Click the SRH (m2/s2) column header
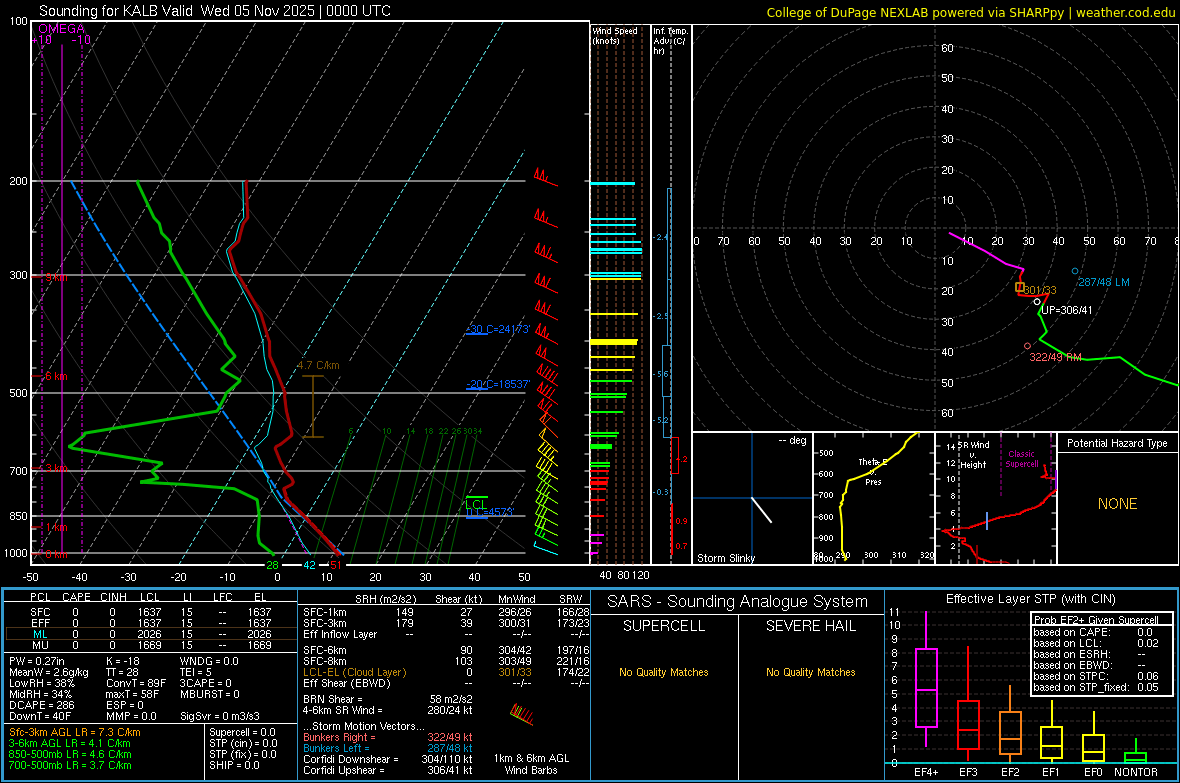 pos(385,599)
